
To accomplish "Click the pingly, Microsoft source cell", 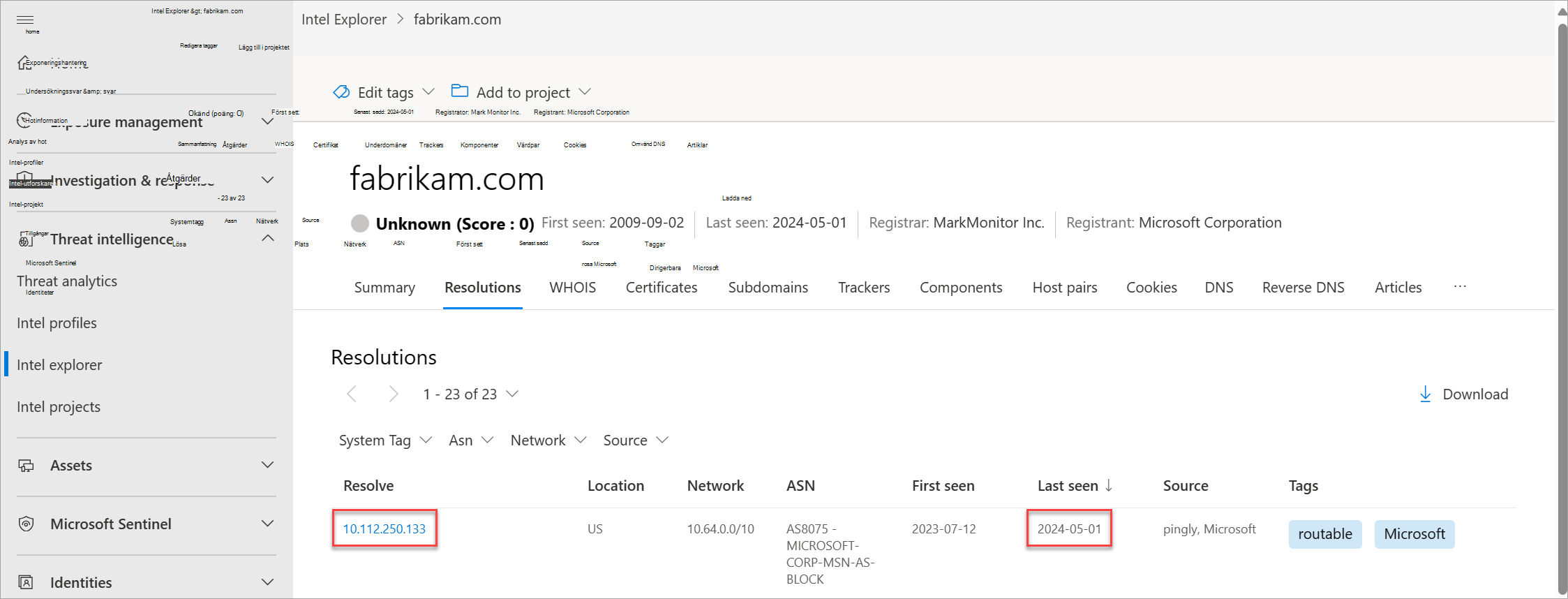I will tap(1209, 529).
